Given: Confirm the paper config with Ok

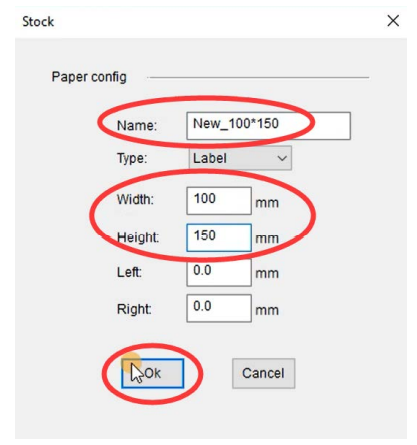Looking at the screenshot, I should pos(153,373).
